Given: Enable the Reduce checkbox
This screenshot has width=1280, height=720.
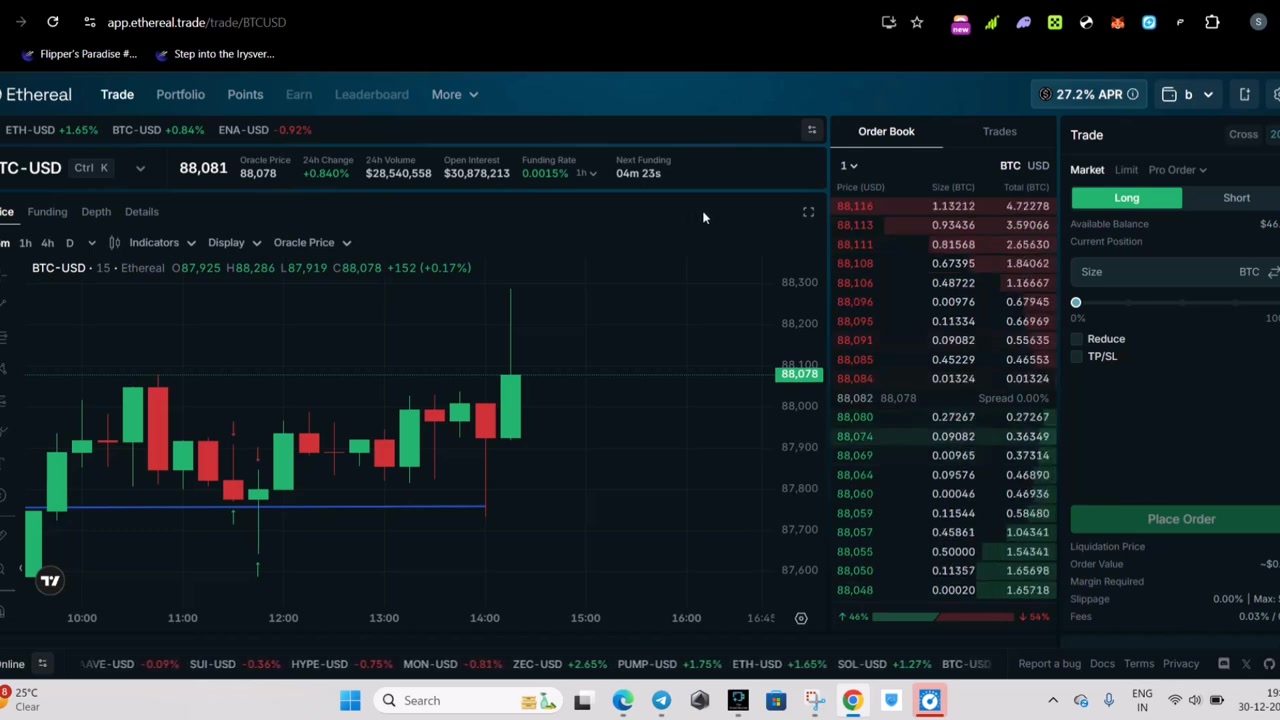Looking at the screenshot, I should point(1077,339).
